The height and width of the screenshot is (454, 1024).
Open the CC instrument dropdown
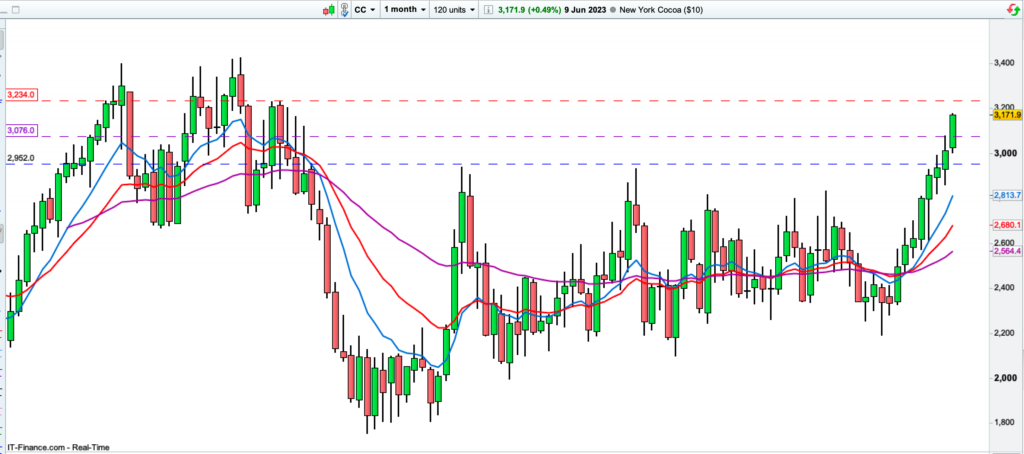tap(364, 10)
